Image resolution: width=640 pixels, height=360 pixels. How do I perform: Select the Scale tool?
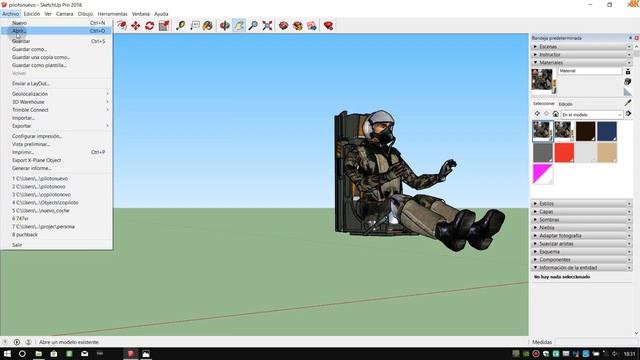tap(164, 26)
